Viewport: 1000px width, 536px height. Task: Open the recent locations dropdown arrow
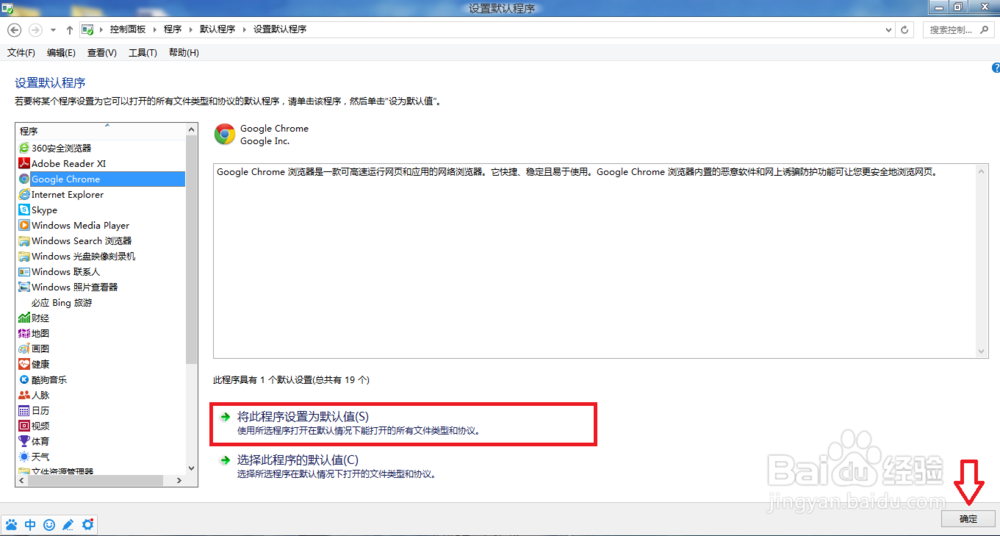click(54, 30)
